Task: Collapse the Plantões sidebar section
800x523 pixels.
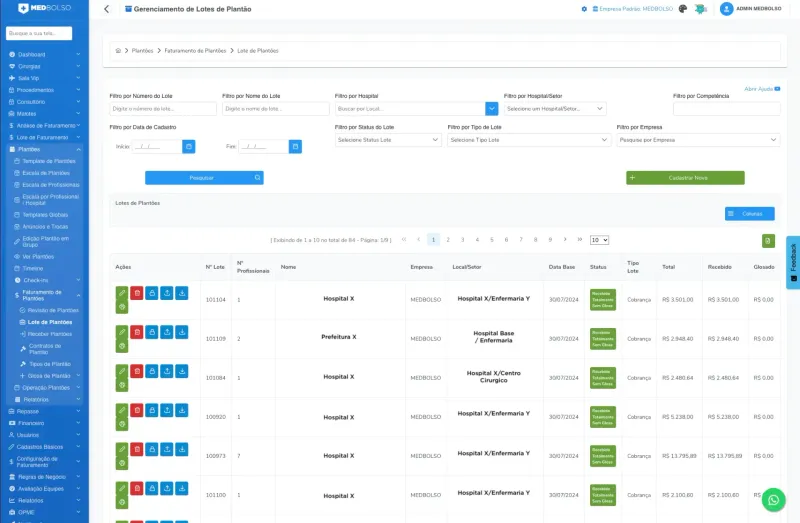Action: (45, 150)
